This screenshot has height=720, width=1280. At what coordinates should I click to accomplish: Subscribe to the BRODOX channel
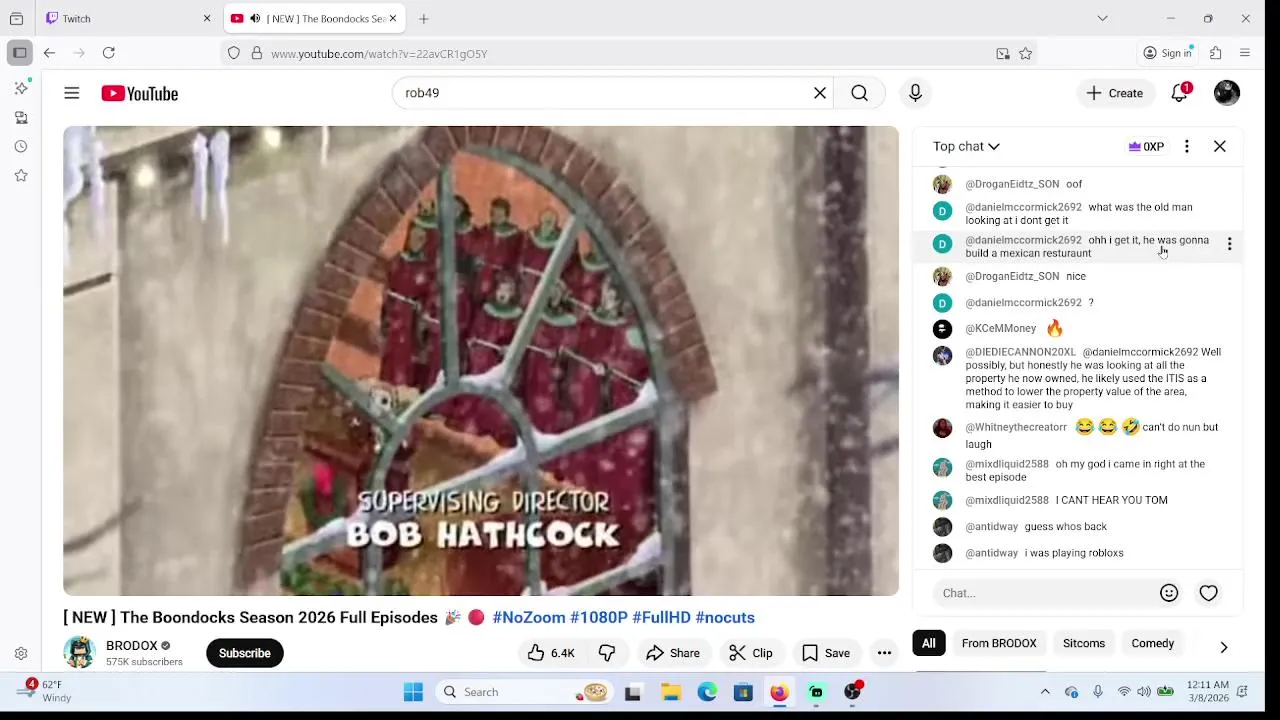point(244,653)
